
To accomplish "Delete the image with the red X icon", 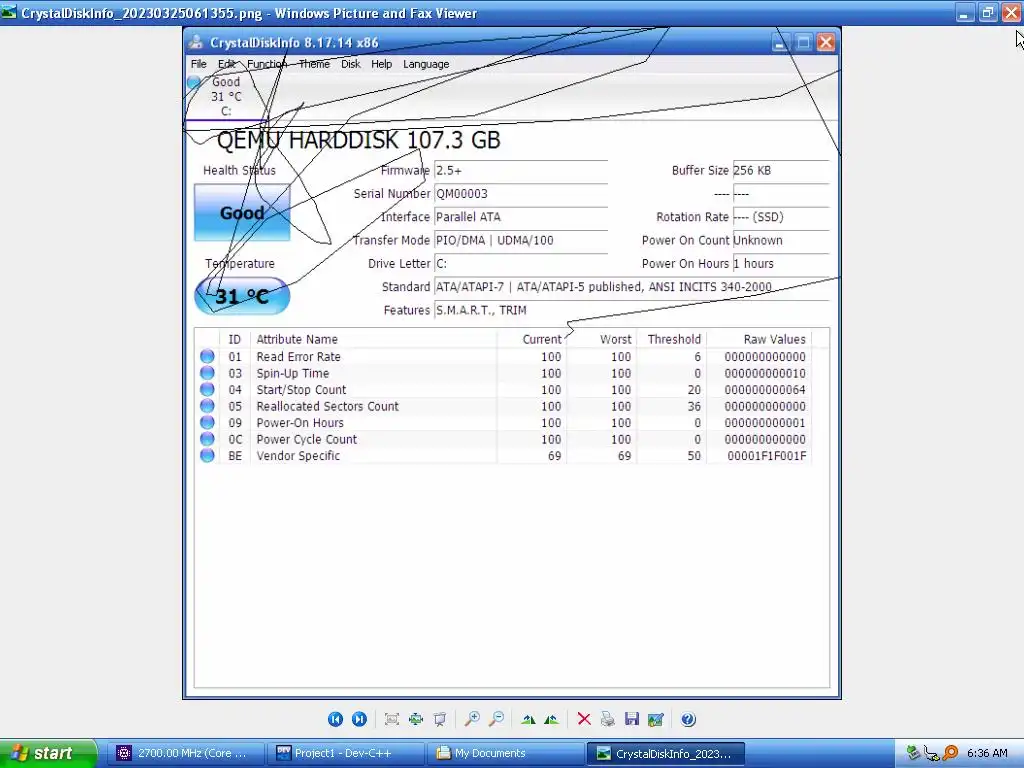I will [584, 719].
